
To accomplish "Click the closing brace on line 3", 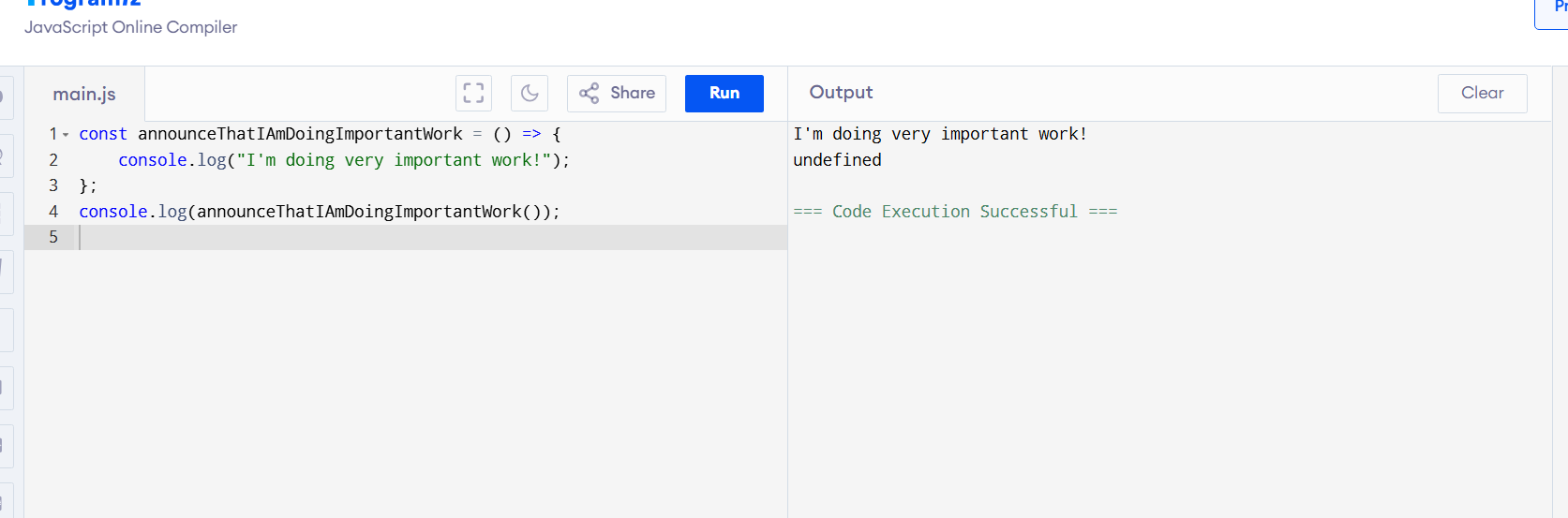I will click(x=83, y=185).
